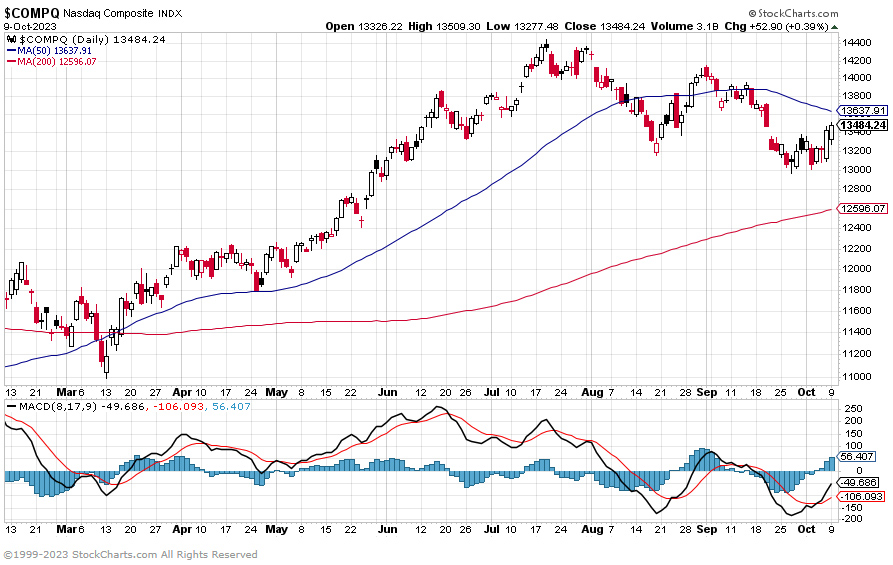Click the -106.093 tag on MACD axis
This screenshot has width=893, height=565.
[861, 497]
